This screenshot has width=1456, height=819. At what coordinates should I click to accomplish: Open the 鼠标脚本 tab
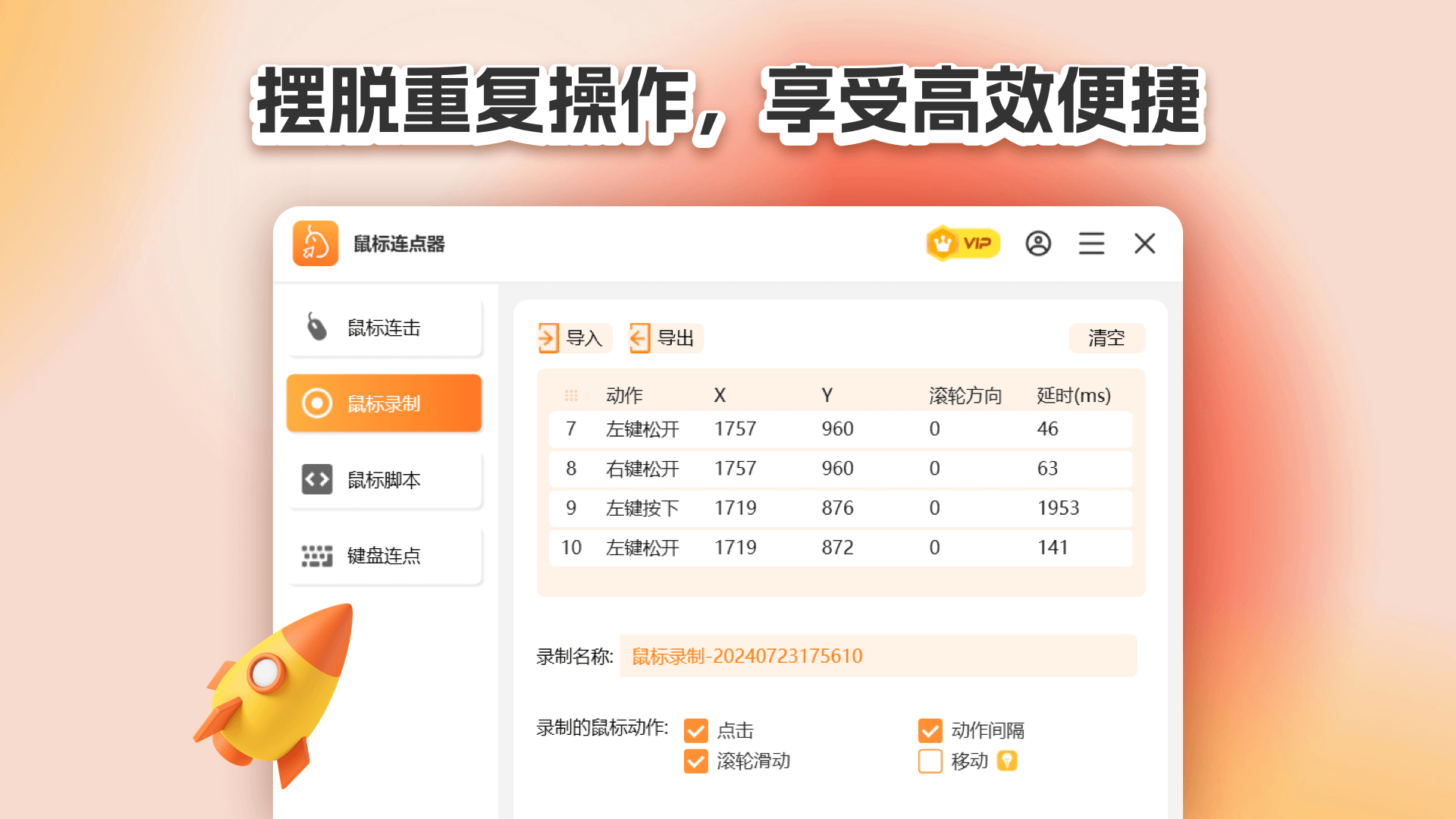click(384, 479)
